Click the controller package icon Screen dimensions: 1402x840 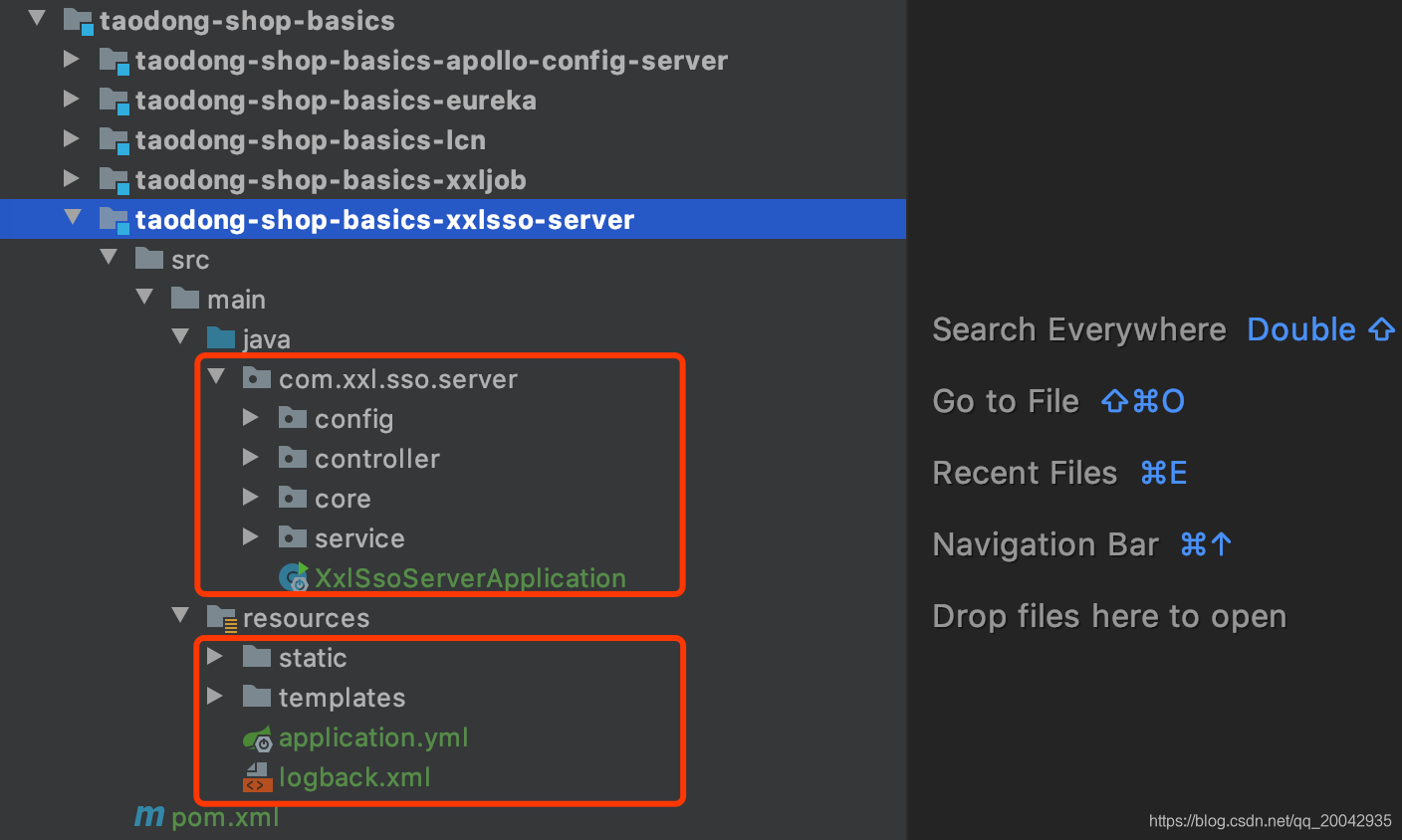(293, 458)
